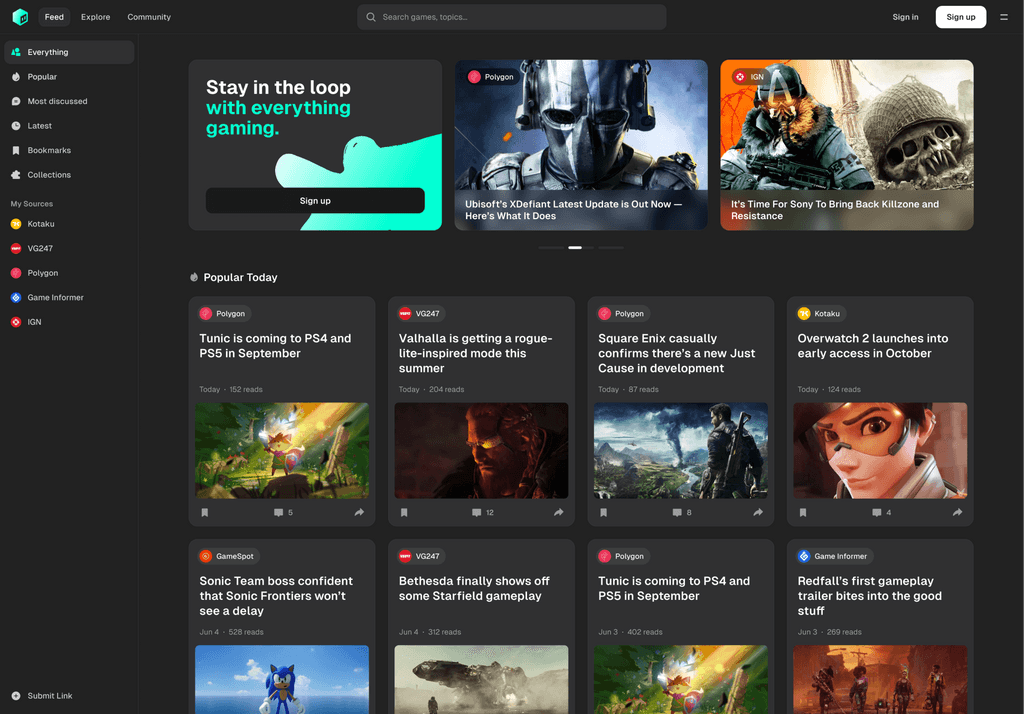Bookmark the Square Enix Just Cause article

coord(603,513)
